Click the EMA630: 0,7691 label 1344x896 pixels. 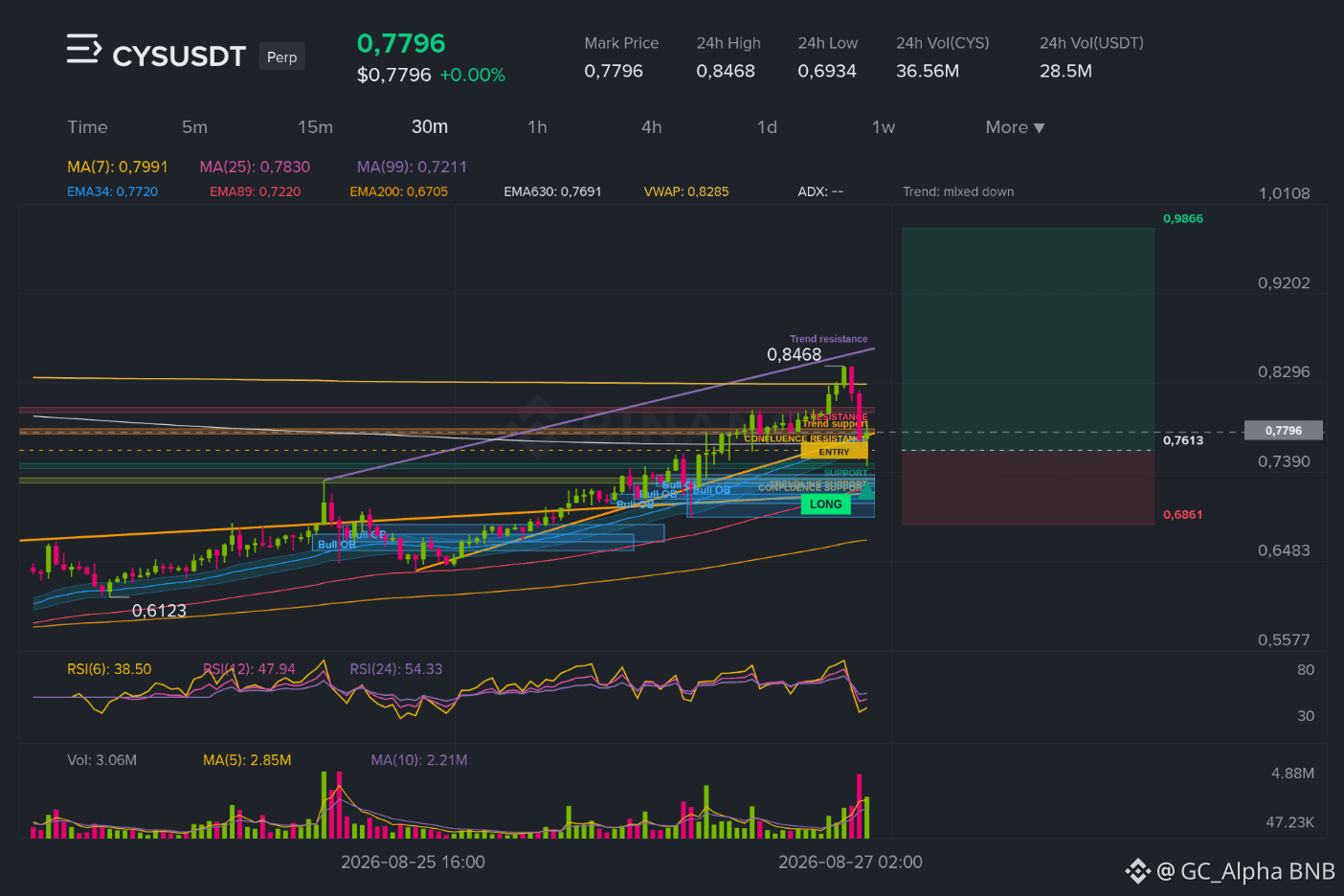coord(552,191)
